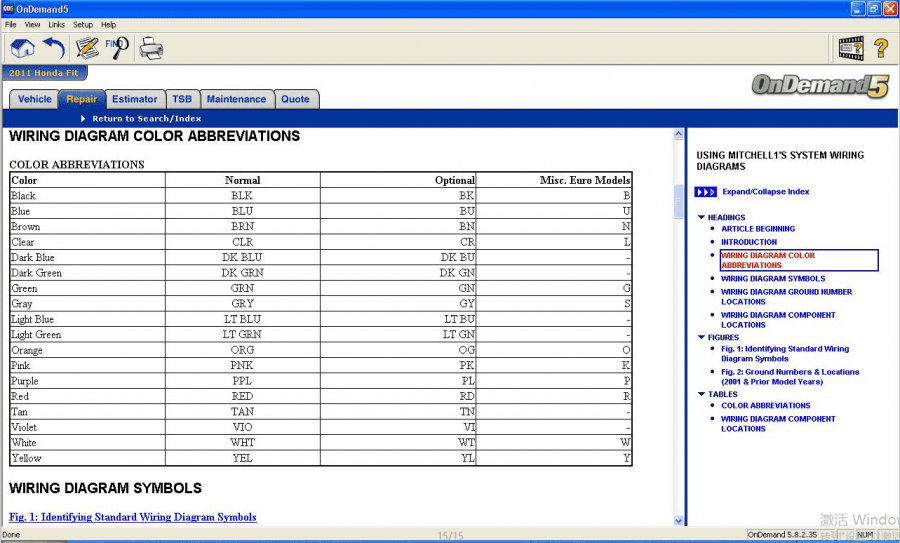Click the Find magnifying glass icon
The height and width of the screenshot is (543, 900).
click(117, 47)
